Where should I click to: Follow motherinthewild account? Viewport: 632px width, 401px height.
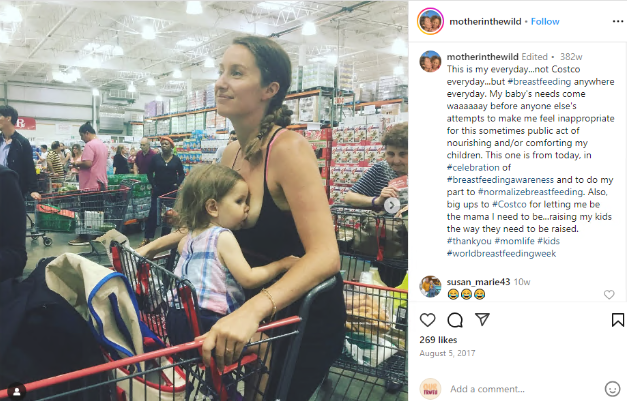point(545,21)
